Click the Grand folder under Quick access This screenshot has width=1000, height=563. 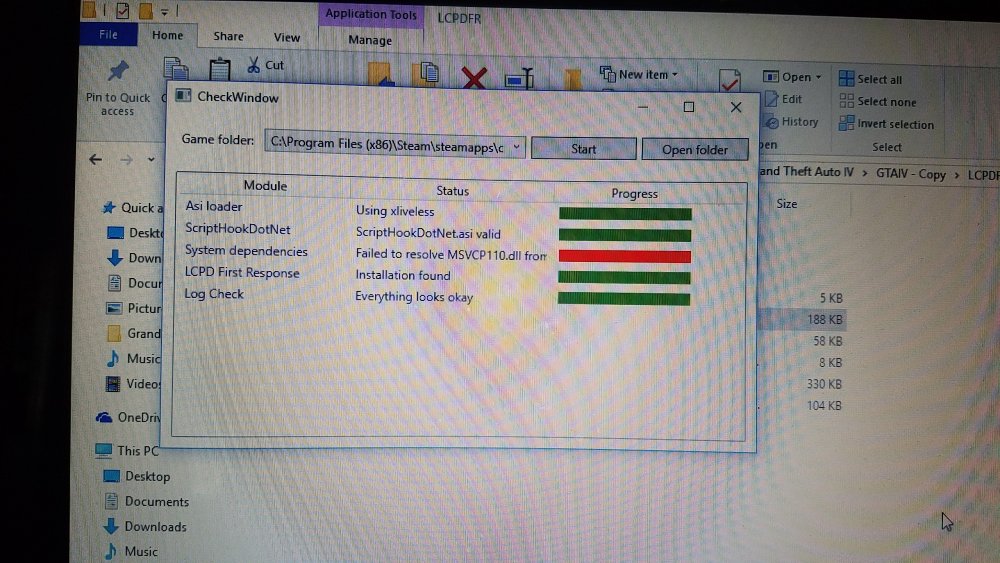tap(134, 333)
